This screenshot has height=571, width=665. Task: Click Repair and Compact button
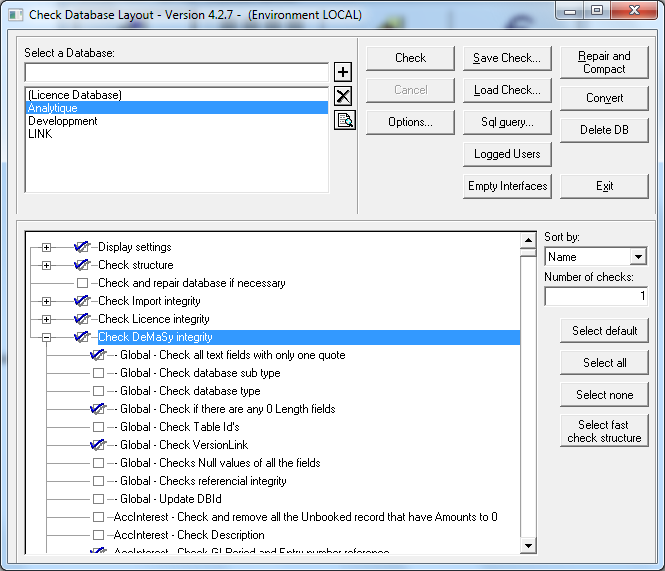pyautogui.click(x=604, y=62)
